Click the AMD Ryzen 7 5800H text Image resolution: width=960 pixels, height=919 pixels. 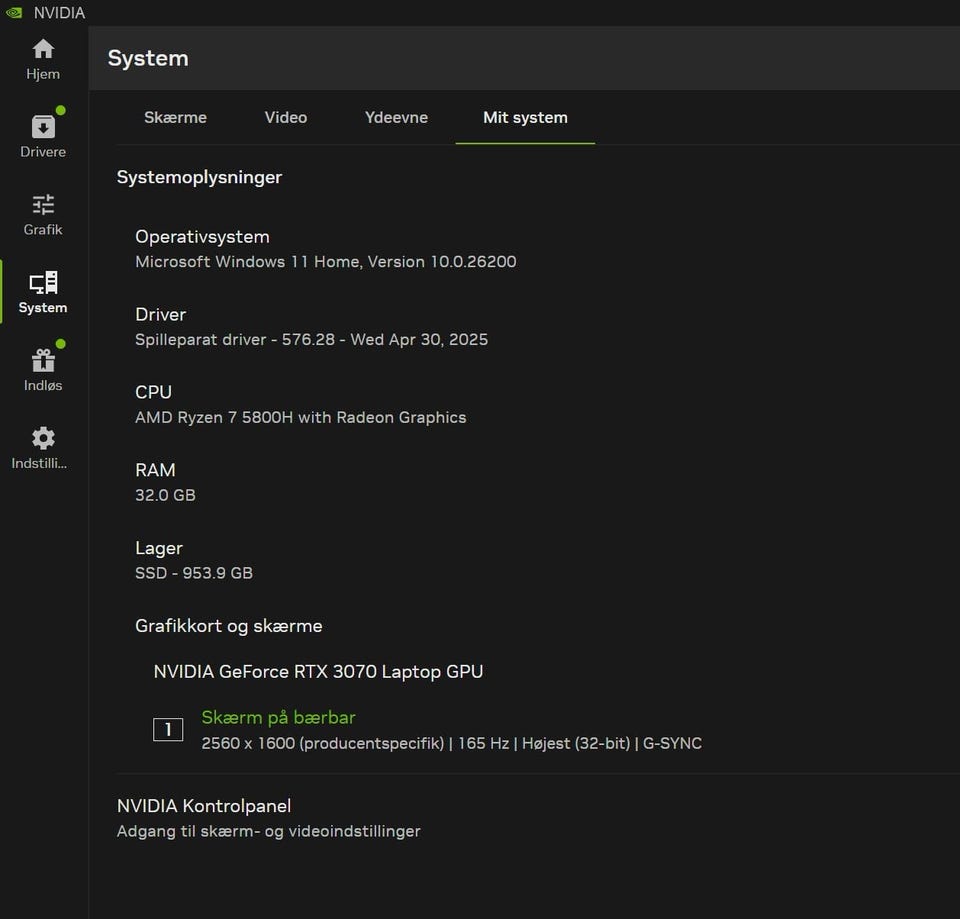click(300, 418)
